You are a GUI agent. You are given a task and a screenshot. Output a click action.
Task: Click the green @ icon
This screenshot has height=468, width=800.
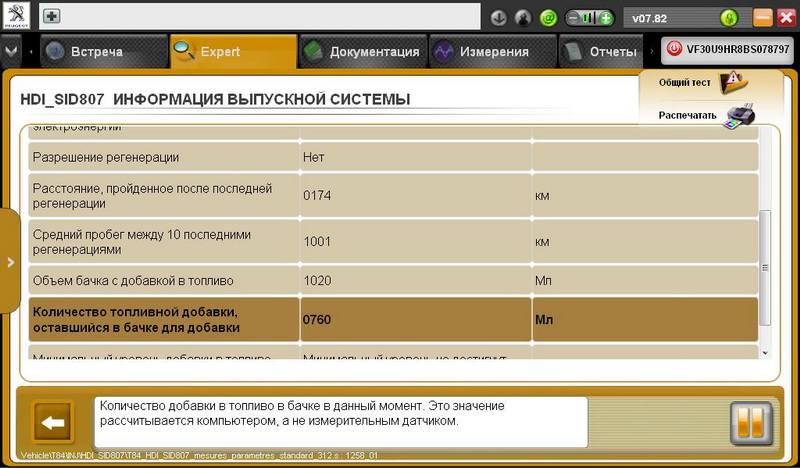pyautogui.click(x=548, y=18)
